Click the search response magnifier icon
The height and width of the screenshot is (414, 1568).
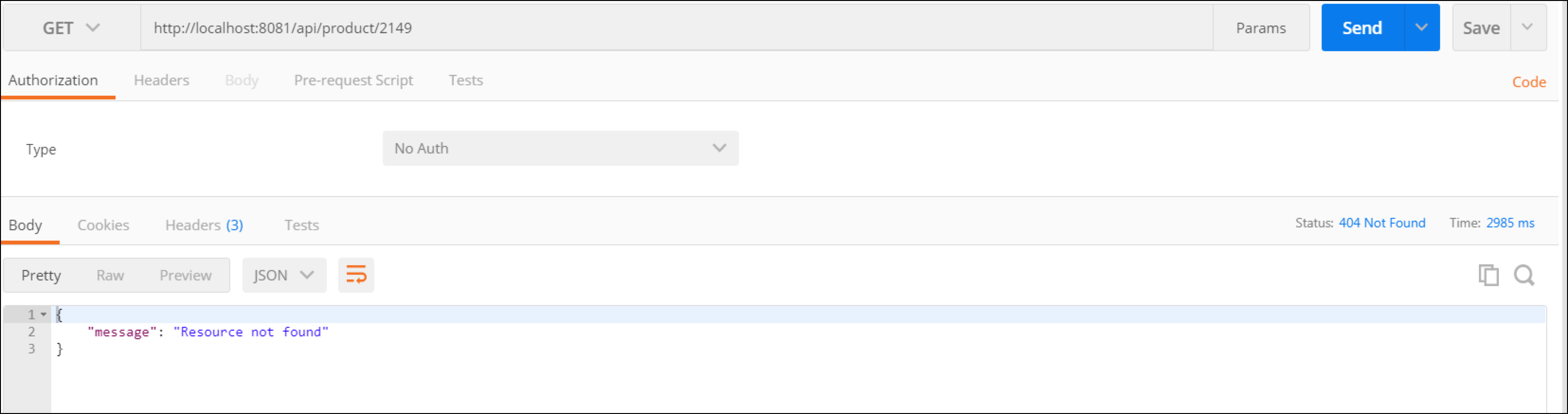tap(1523, 275)
